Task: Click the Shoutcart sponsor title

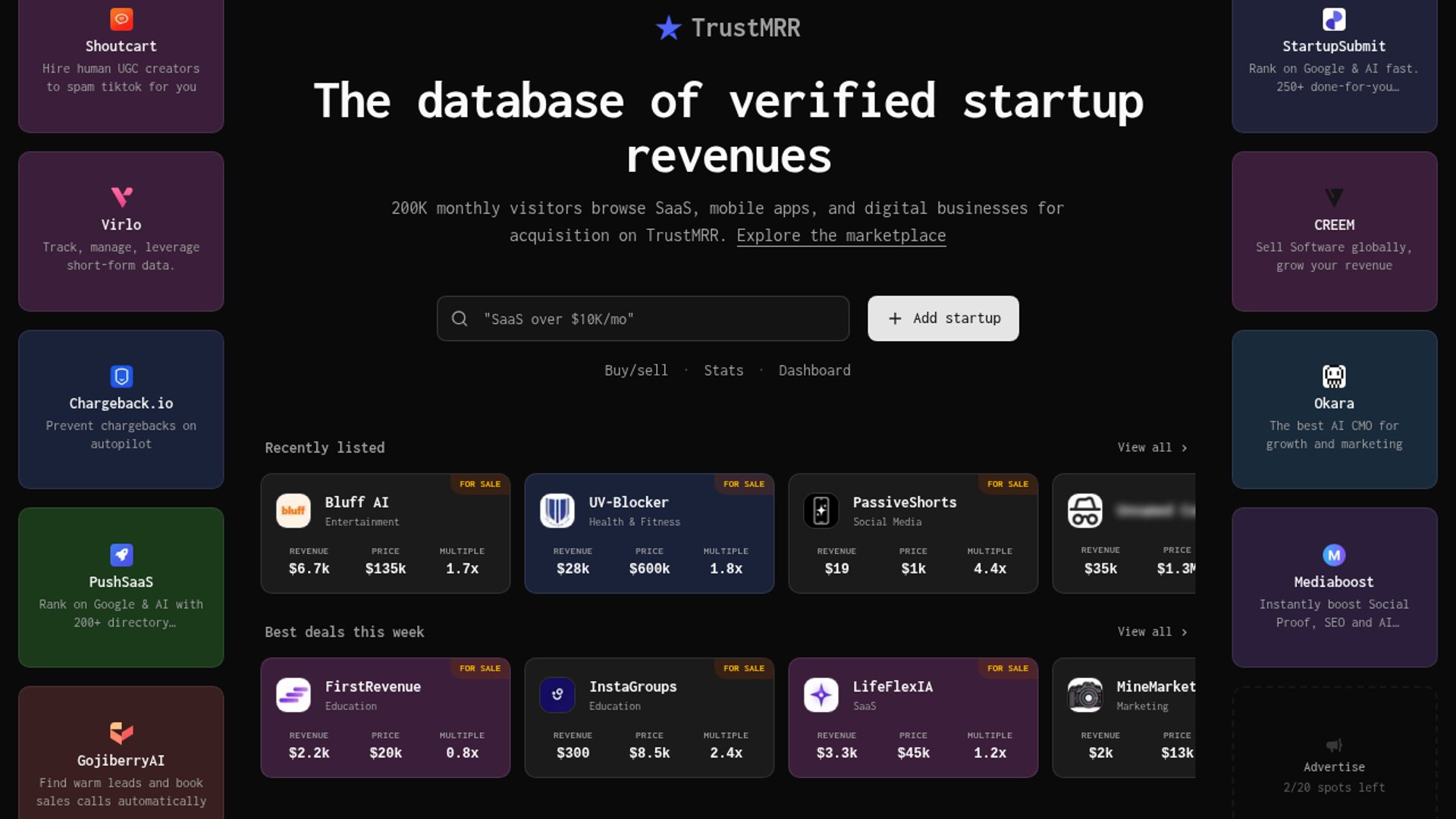Action: point(121,46)
